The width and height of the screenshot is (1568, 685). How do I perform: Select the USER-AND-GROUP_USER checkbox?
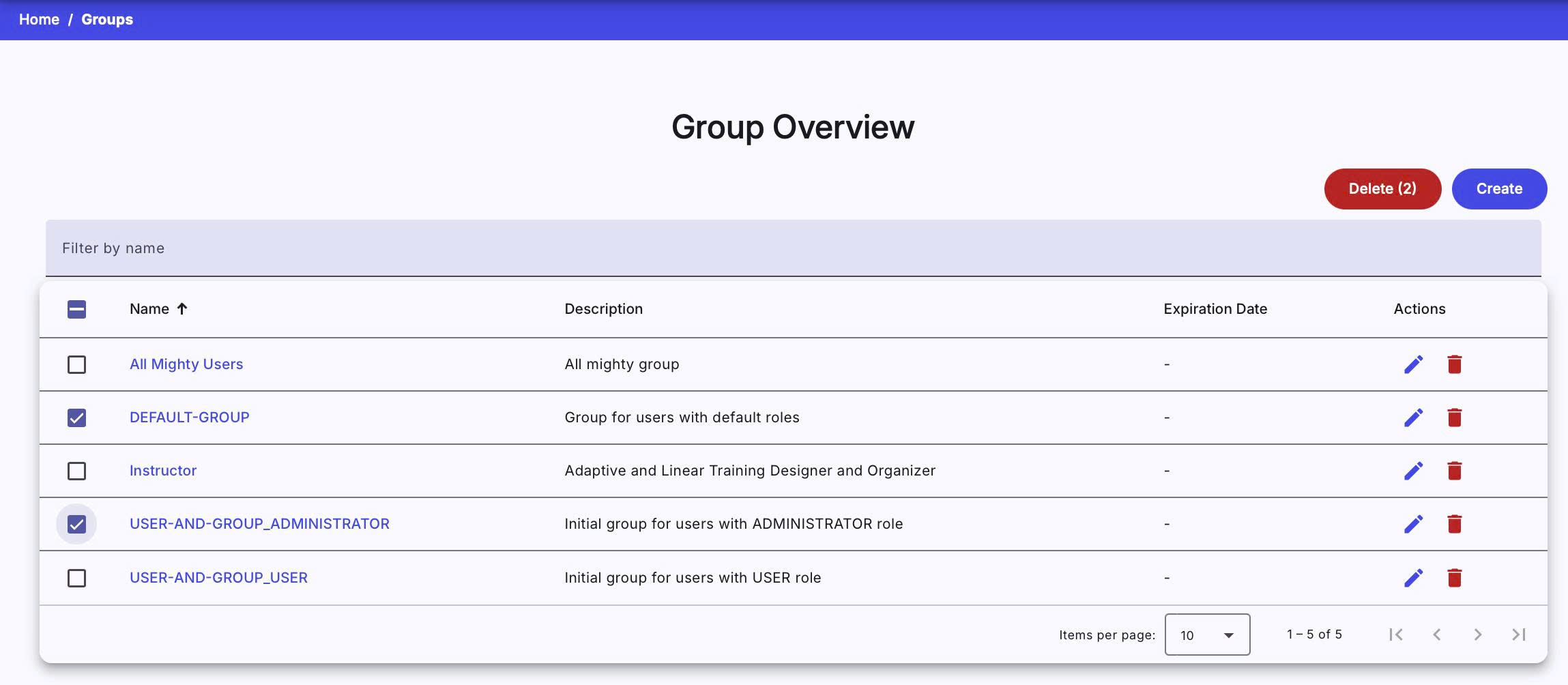click(x=77, y=578)
